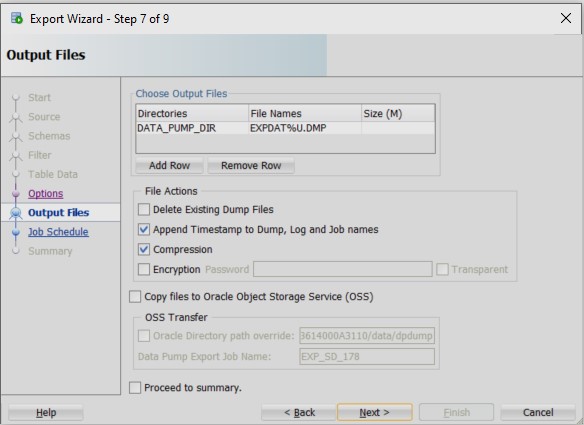The width and height of the screenshot is (584, 425).
Task: Disable the Compression checkbox
Action: pos(144,249)
